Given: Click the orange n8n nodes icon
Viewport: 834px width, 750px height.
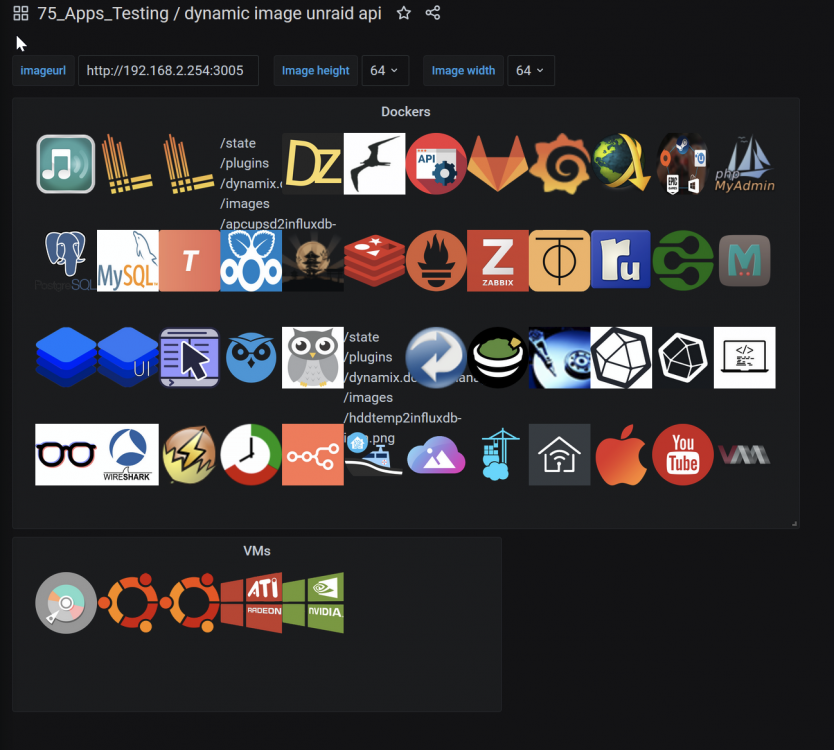Looking at the screenshot, I should point(313,455).
